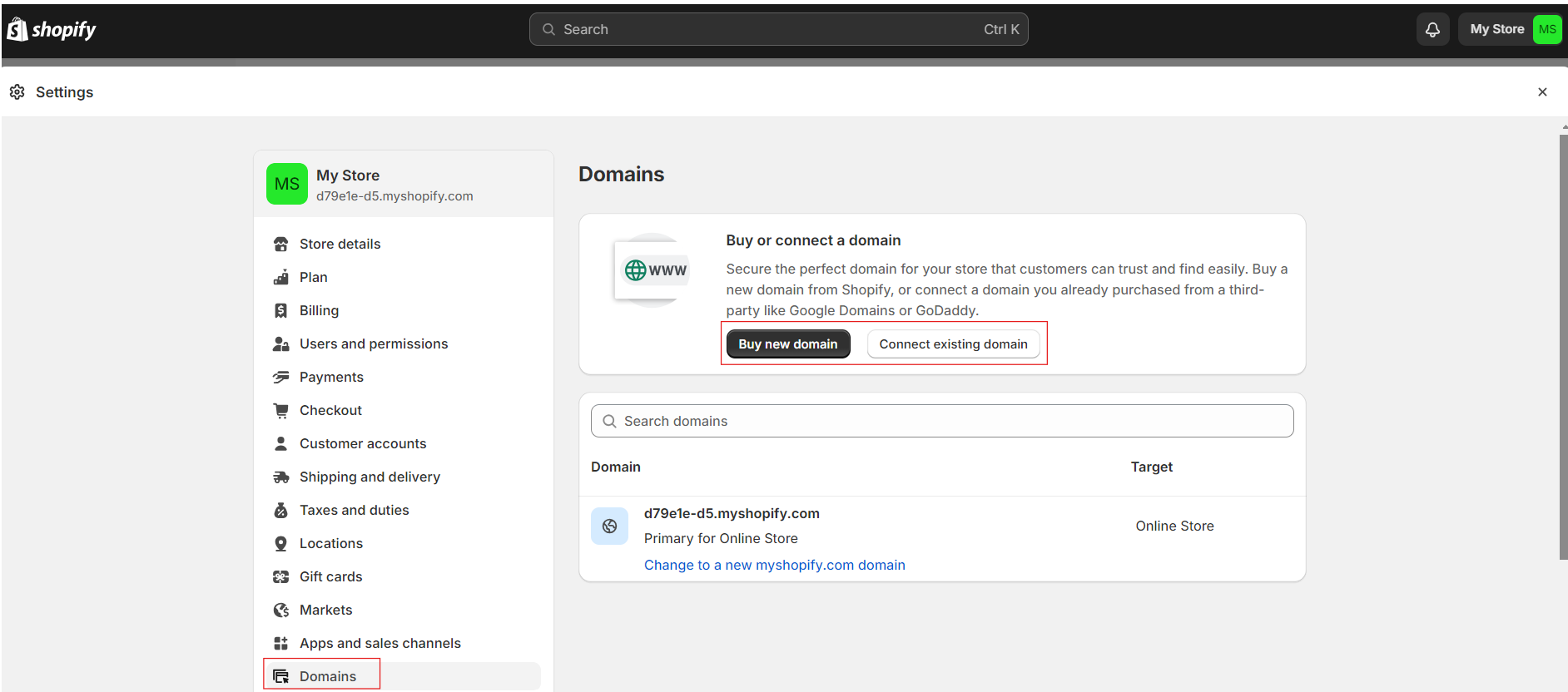
Task: Click Buy new domain button
Action: click(788, 344)
